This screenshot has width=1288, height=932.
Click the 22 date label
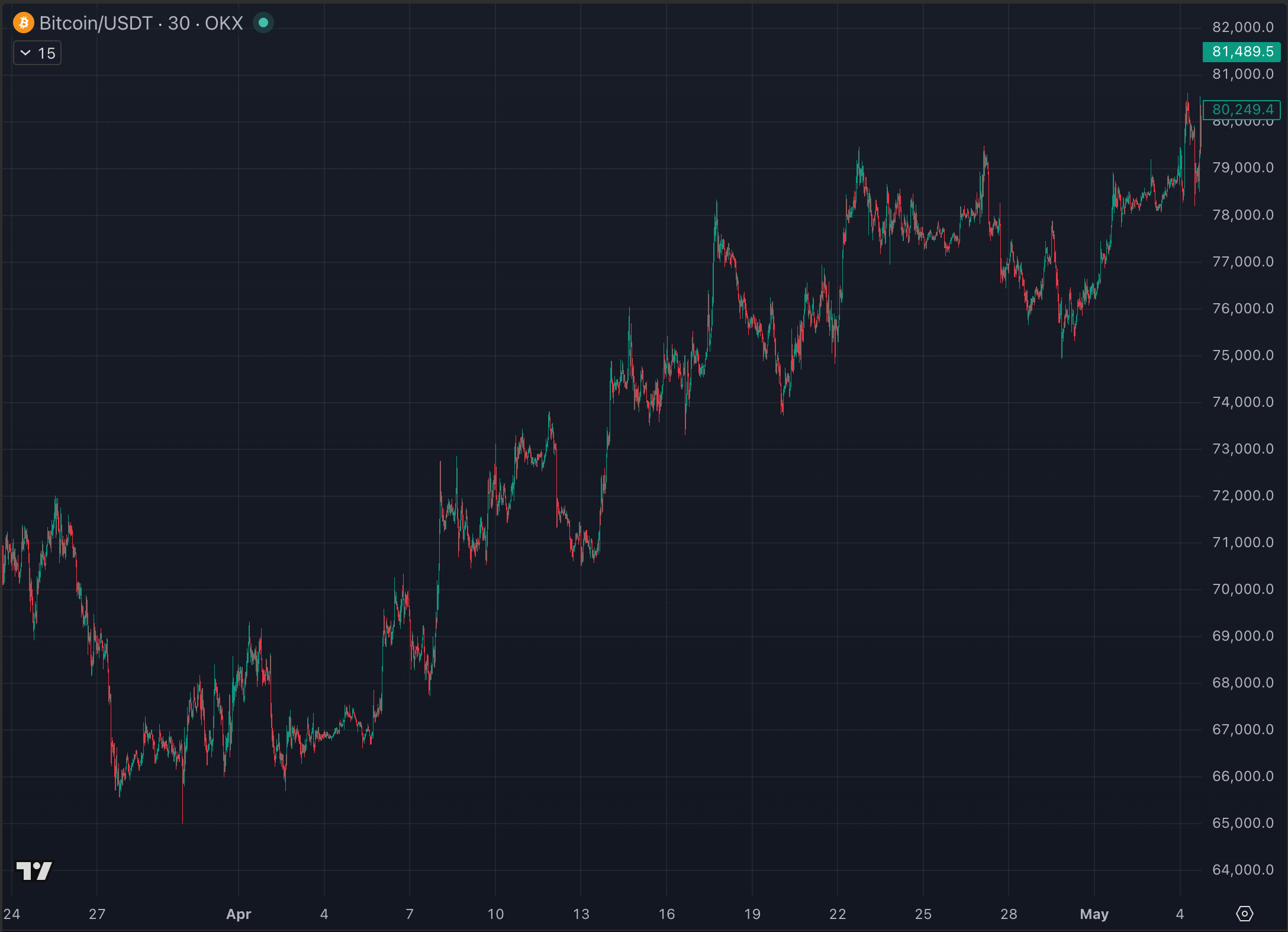point(838,914)
